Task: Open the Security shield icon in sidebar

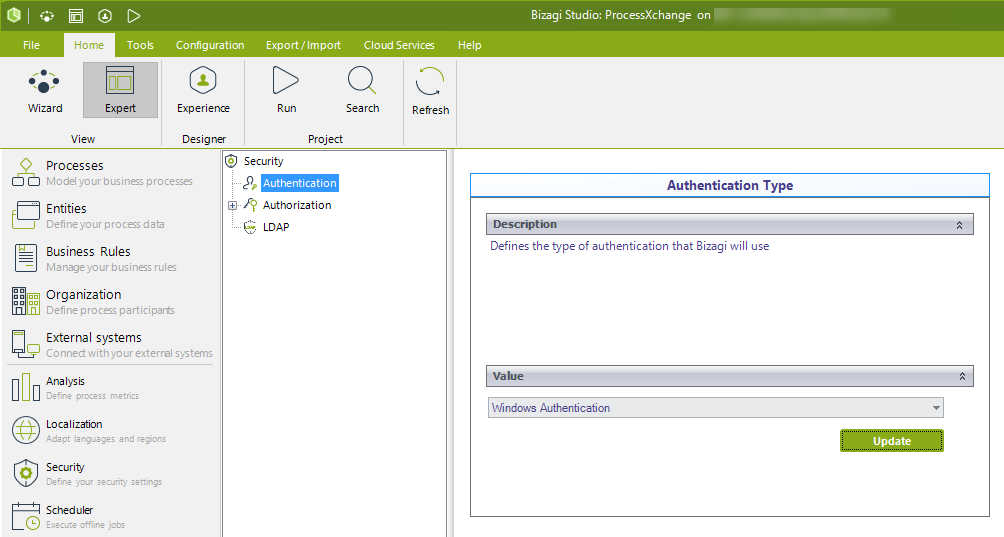Action: [x=26, y=473]
